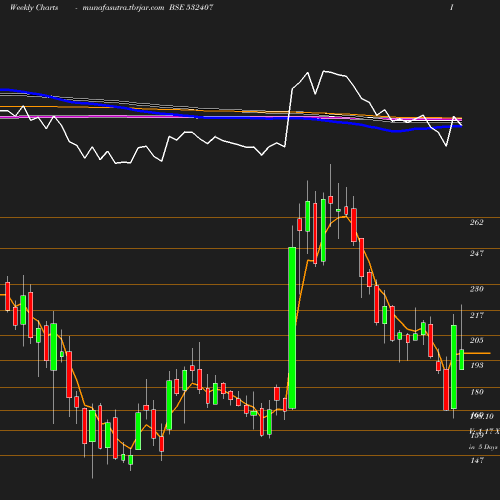Image resolution: width=500 pixels, height=500 pixels.
Task: Click the 147 price level label
Action: pyautogui.click(x=477, y=460)
